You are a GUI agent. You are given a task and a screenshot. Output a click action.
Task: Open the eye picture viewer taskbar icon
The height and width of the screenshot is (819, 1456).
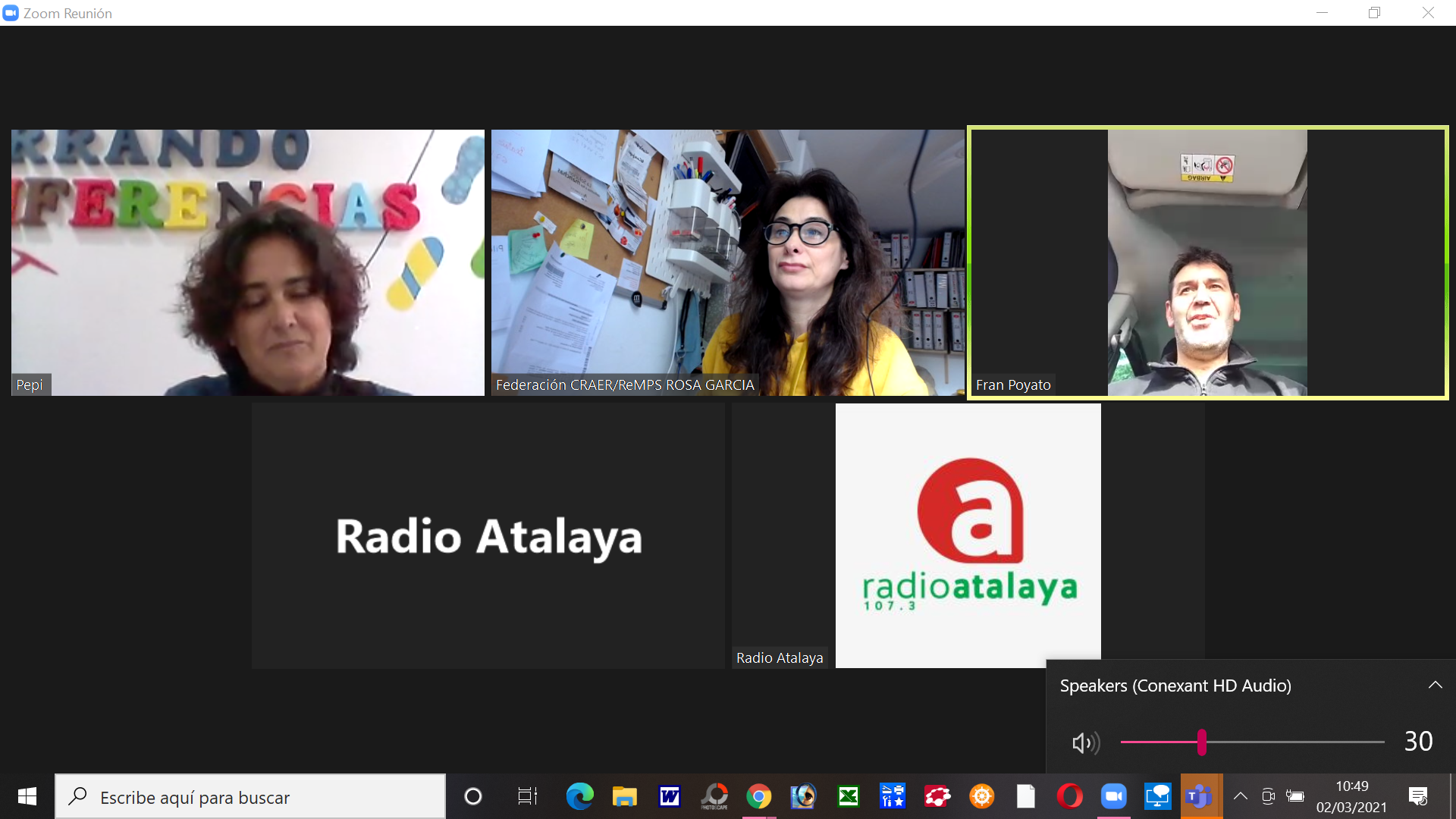point(803,796)
